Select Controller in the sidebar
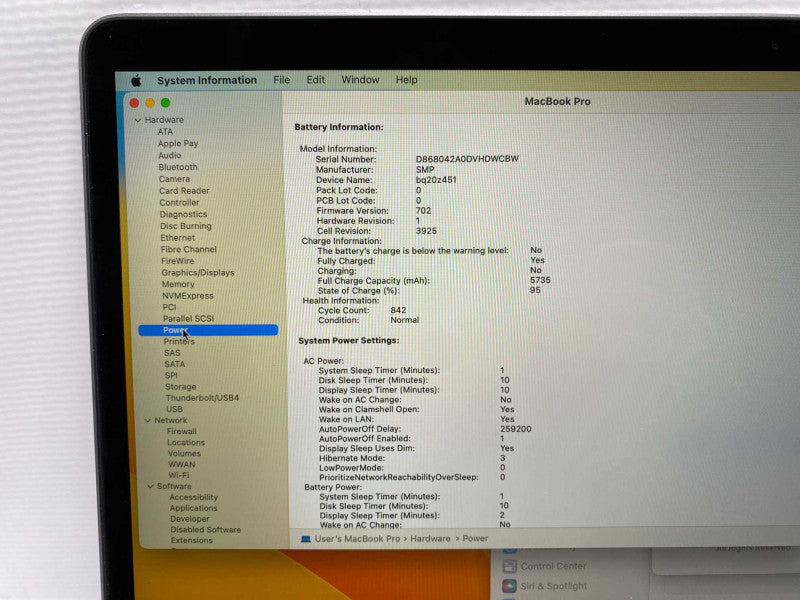Screen dimensions: 800x600 coord(179,202)
